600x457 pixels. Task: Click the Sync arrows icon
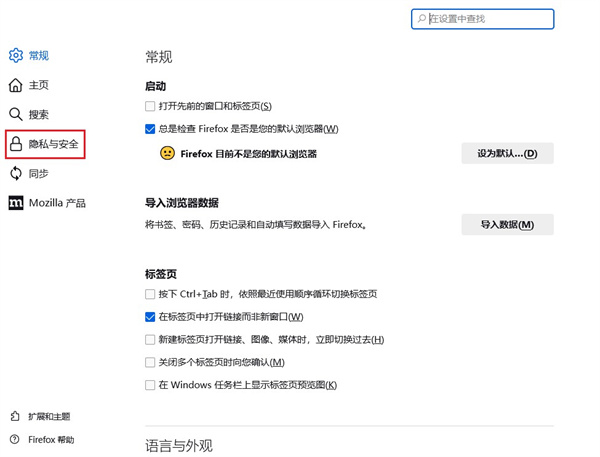point(16,173)
